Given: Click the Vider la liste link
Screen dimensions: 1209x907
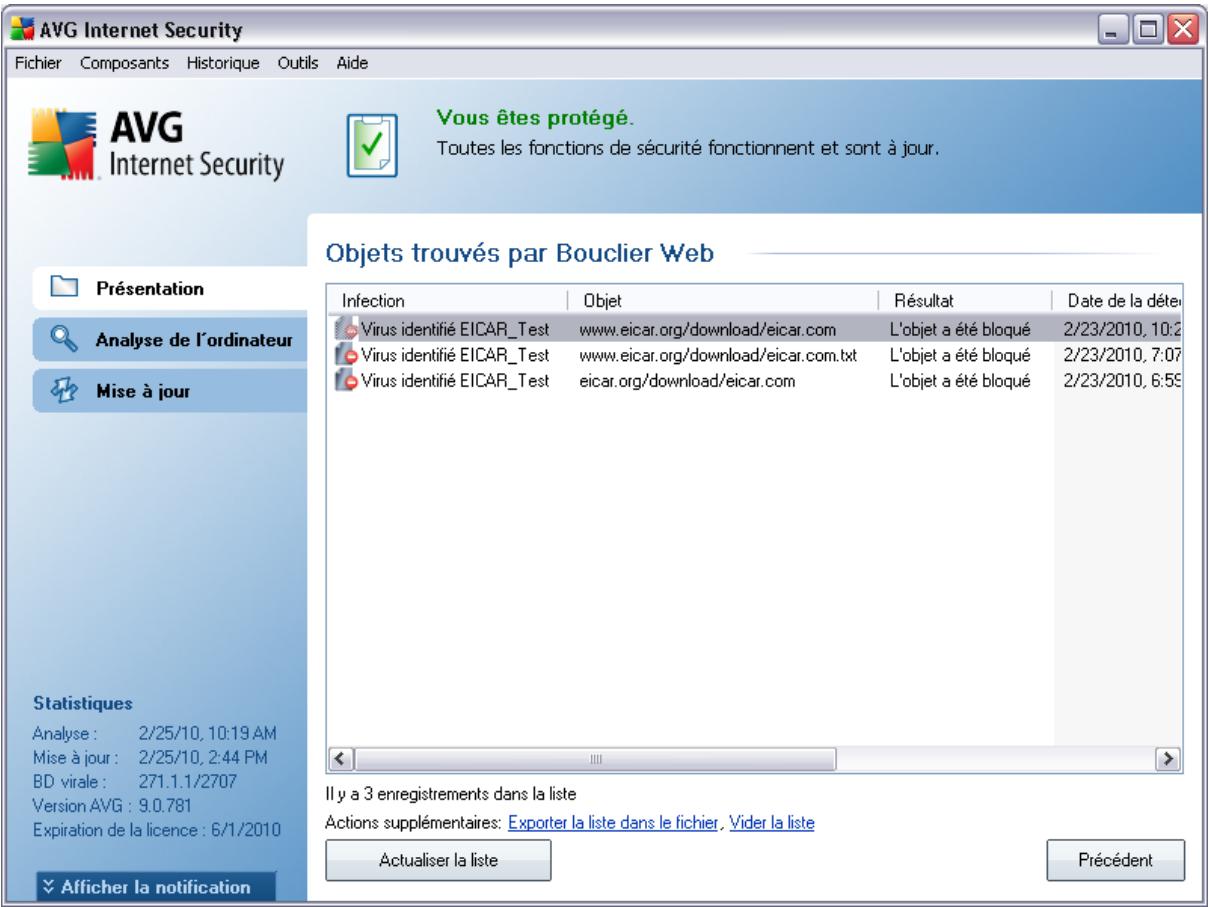Looking at the screenshot, I should coord(772,824).
